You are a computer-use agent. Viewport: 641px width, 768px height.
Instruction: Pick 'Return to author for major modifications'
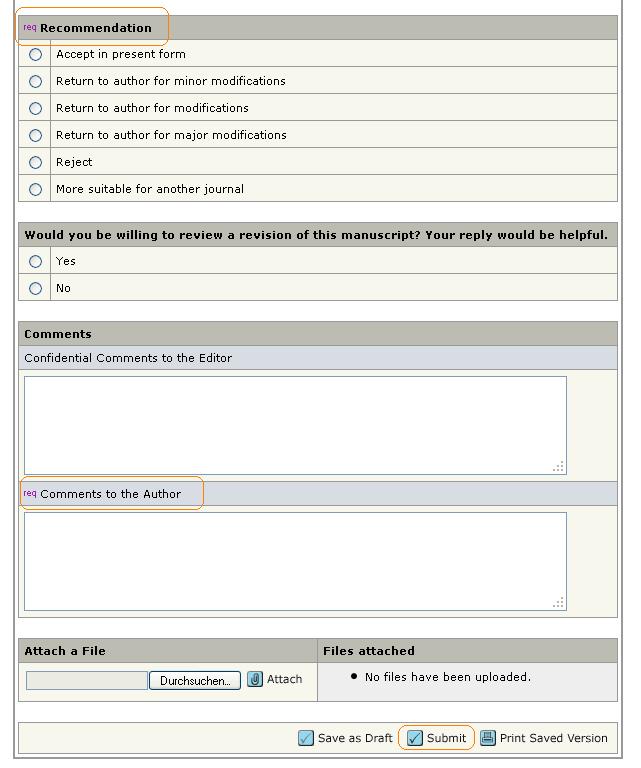tap(35, 135)
